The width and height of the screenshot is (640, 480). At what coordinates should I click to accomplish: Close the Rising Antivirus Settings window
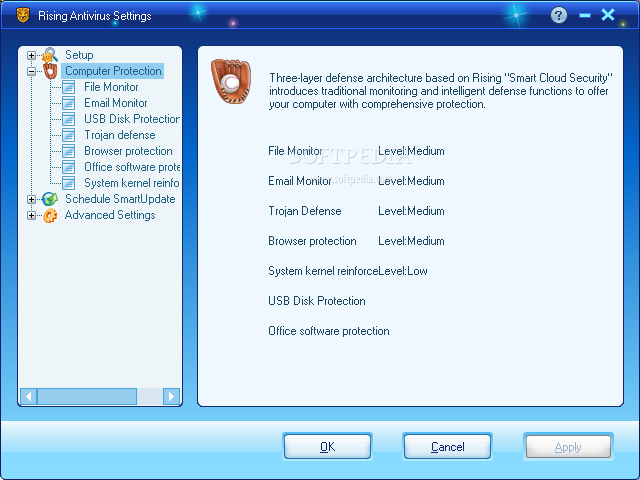click(608, 15)
